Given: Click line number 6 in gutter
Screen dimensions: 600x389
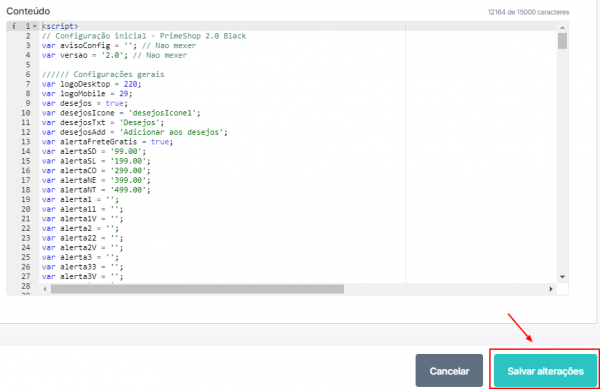Looking at the screenshot, I should tap(28, 74).
